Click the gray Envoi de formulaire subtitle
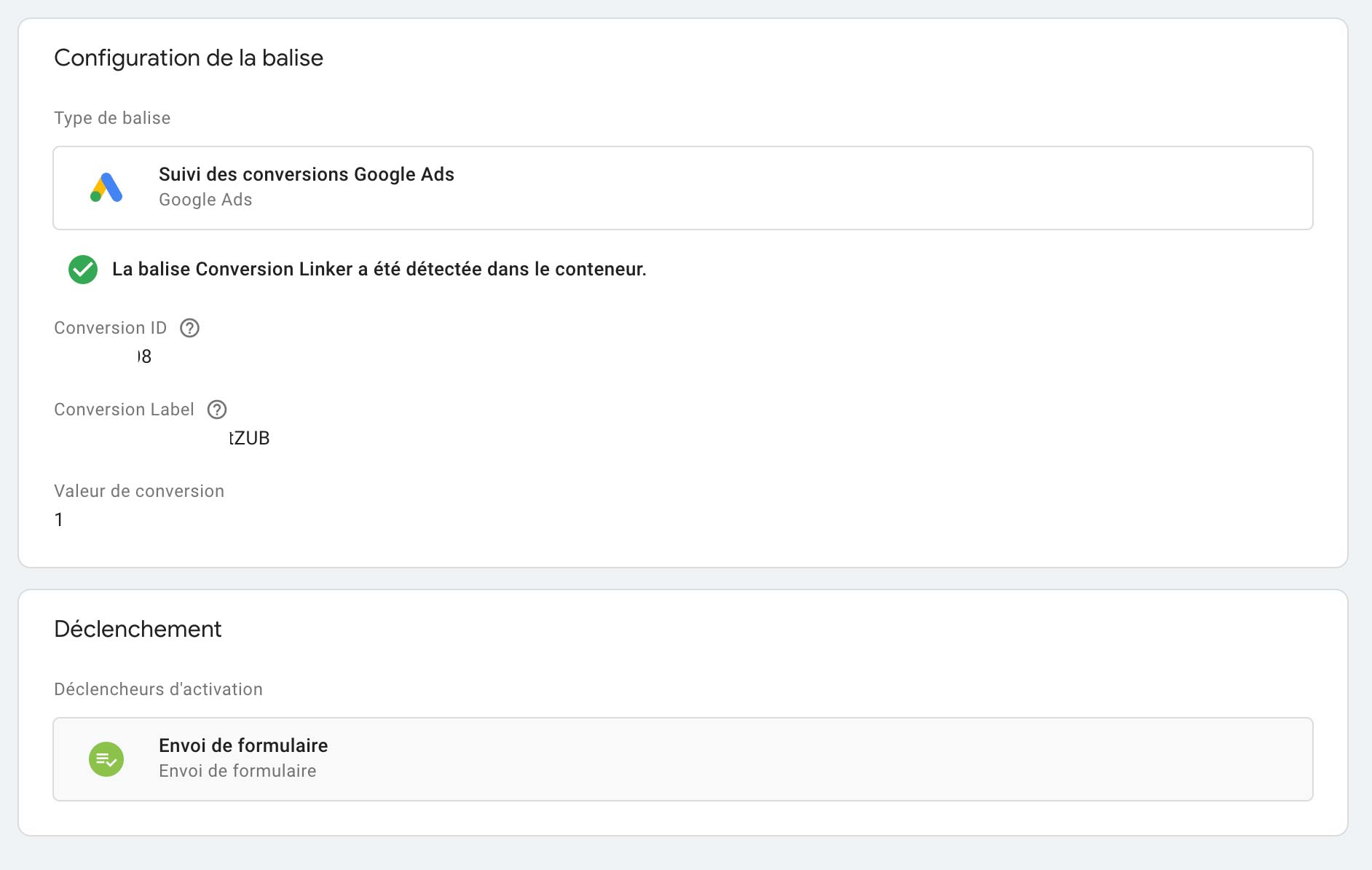Screen dimensions: 1372x870 point(237,771)
